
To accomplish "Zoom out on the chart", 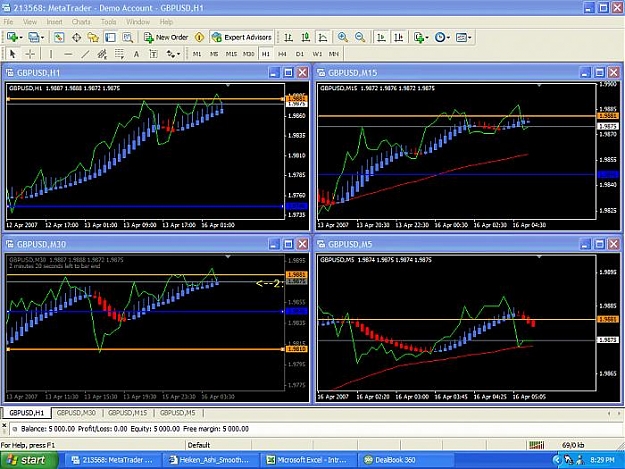I will (360, 37).
